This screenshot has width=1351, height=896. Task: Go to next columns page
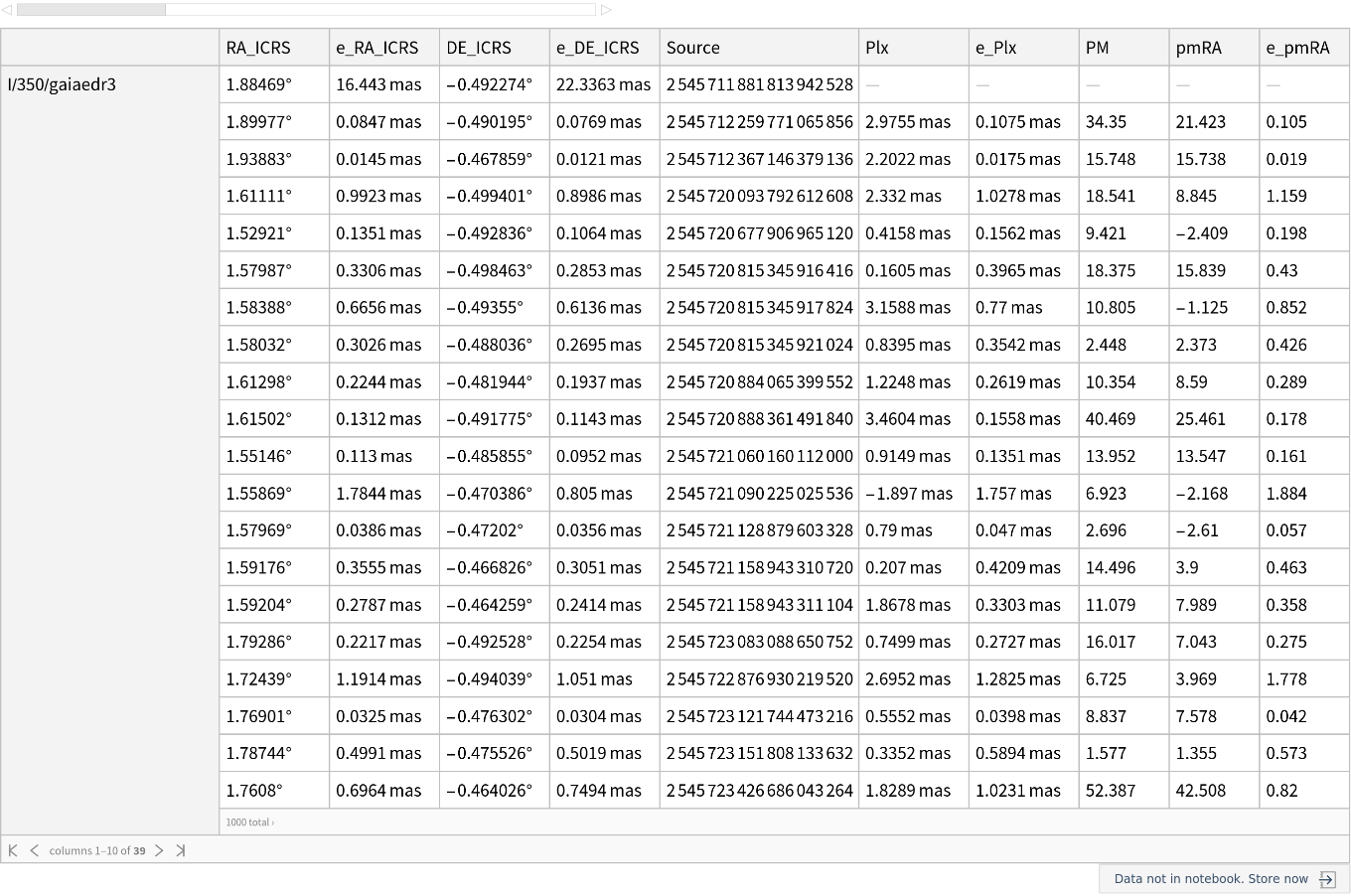159,850
